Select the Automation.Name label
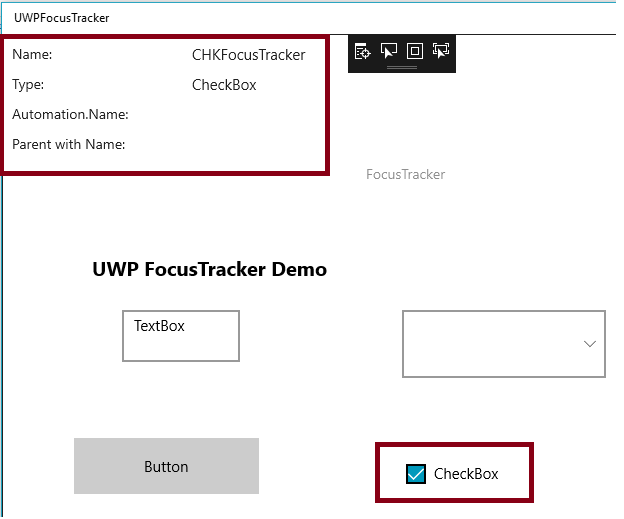Viewport: 624px width, 519px height. 70,115
